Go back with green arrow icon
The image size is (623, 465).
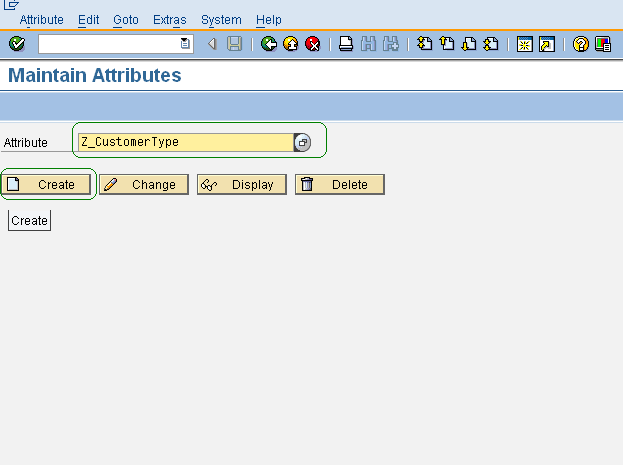(269, 44)
